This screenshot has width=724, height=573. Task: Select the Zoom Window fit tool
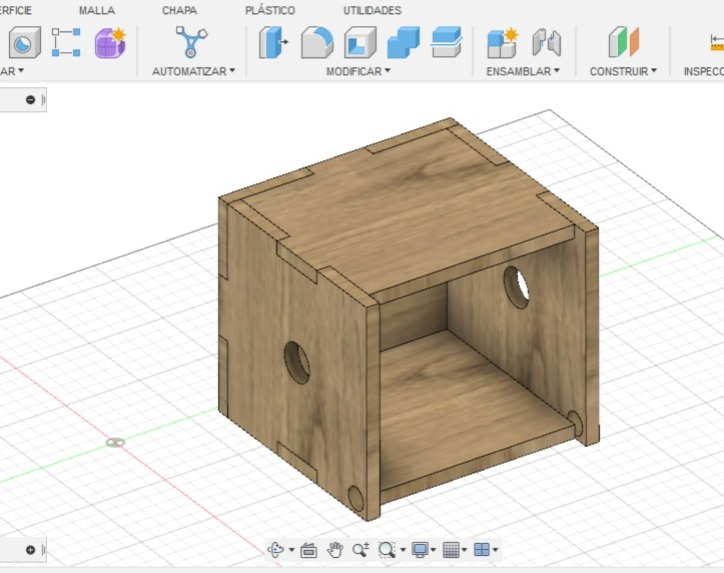coord(386,549)
